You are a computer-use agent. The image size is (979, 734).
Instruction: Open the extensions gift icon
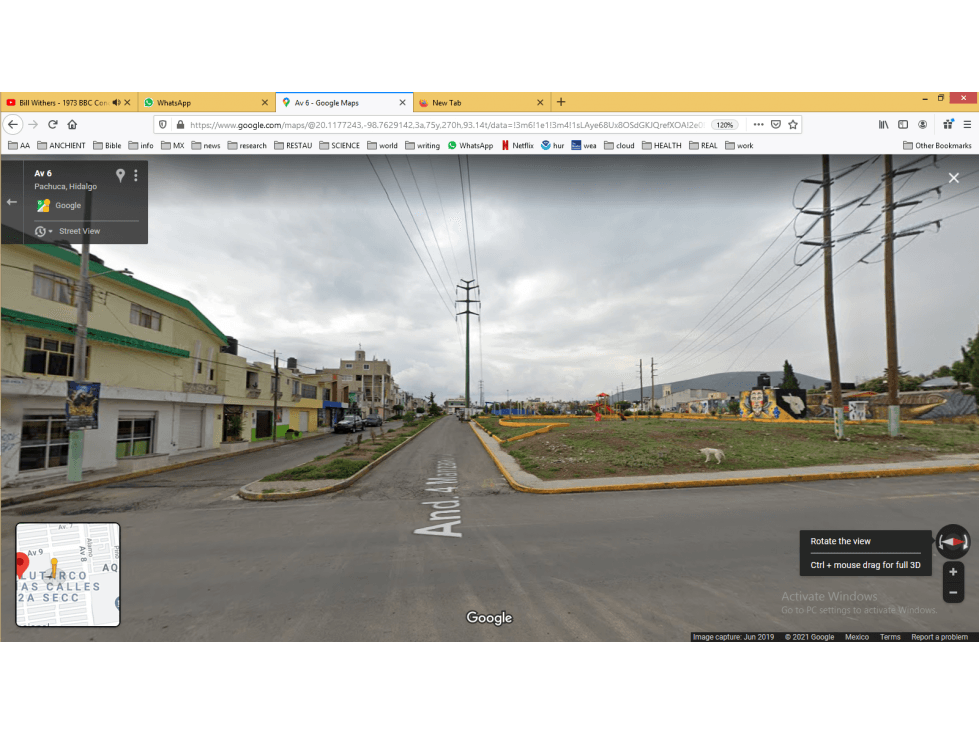(948, 125)
